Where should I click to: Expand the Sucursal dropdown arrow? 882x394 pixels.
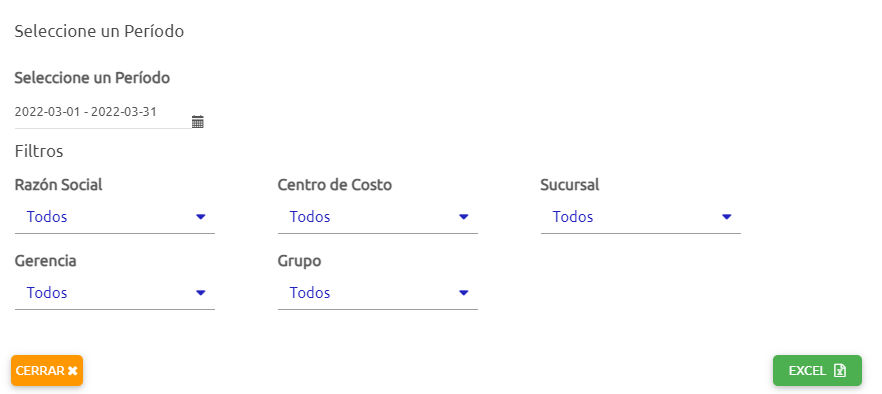pos(727,217)
